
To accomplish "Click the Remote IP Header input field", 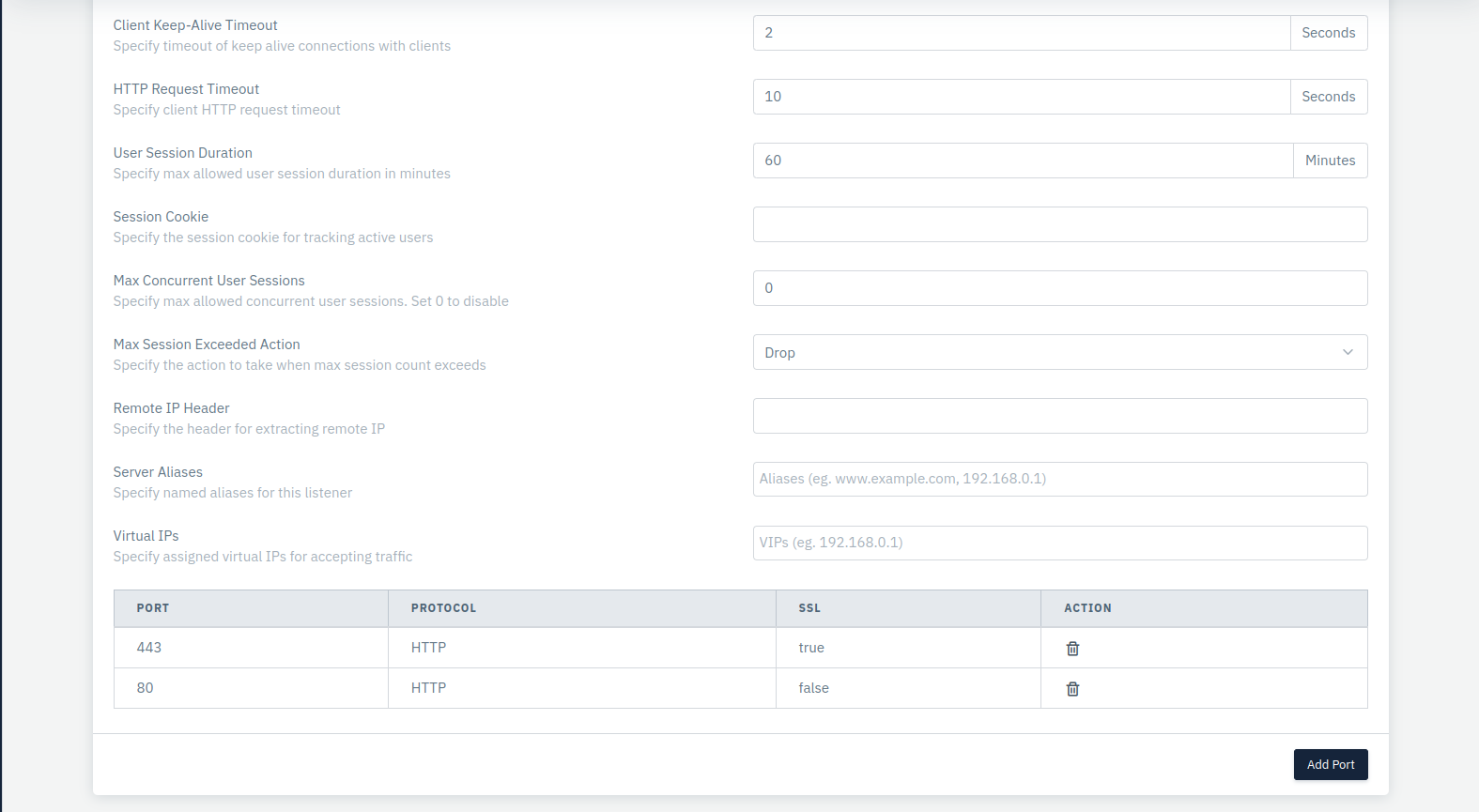I will pyautogui.click(x=1060, y=416).
